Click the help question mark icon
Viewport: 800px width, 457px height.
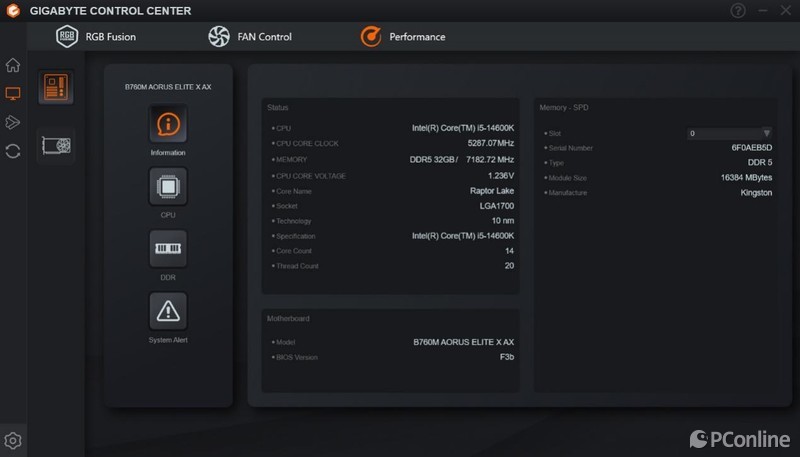coord(738,11)
